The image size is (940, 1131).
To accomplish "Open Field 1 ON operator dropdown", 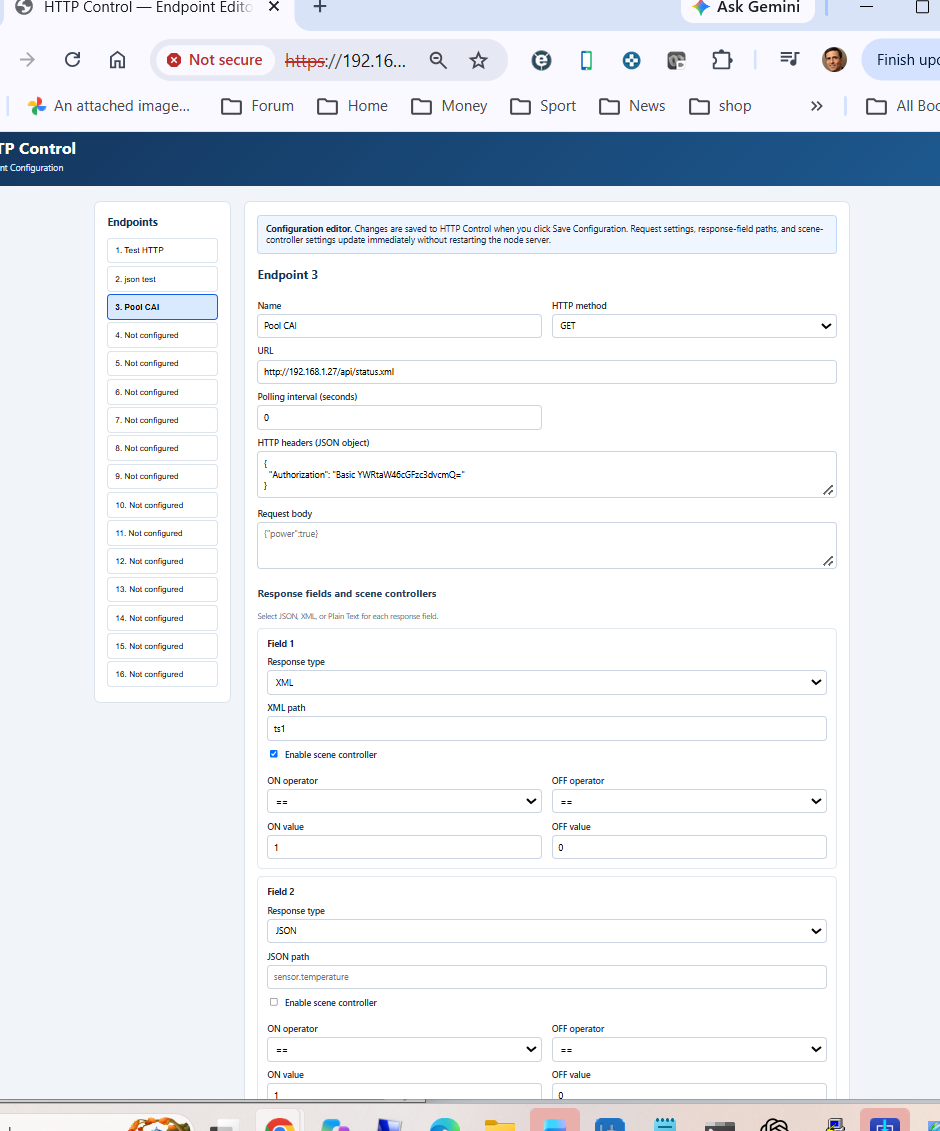I will coord(404,801).
